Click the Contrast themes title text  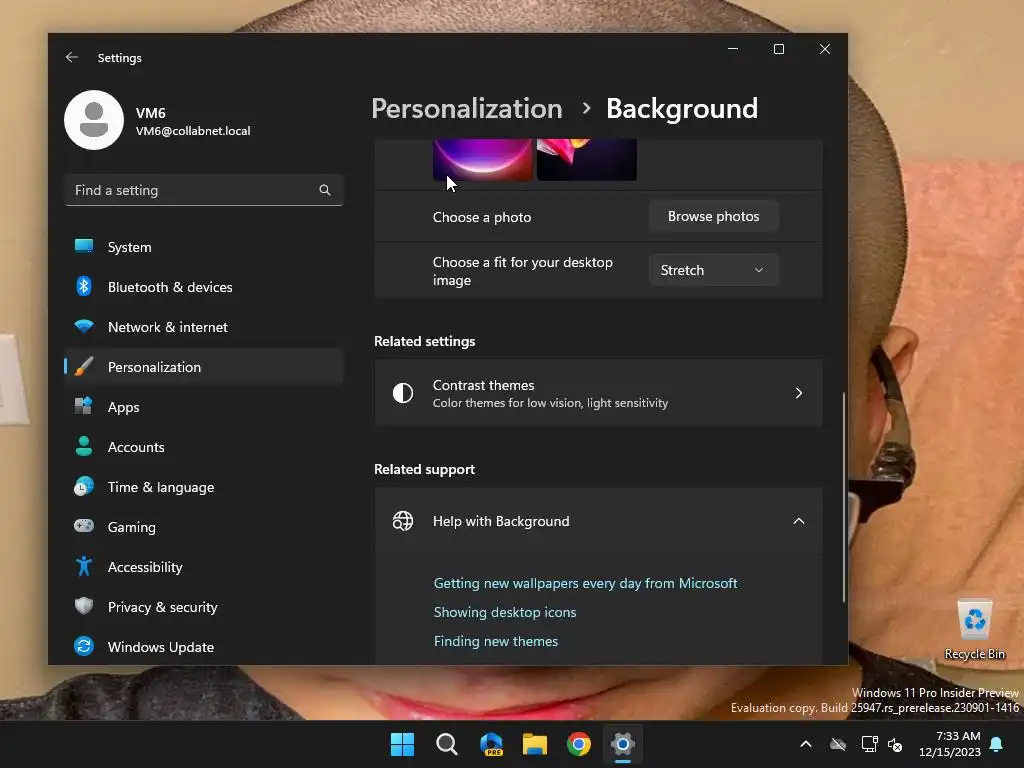point(483,385)
